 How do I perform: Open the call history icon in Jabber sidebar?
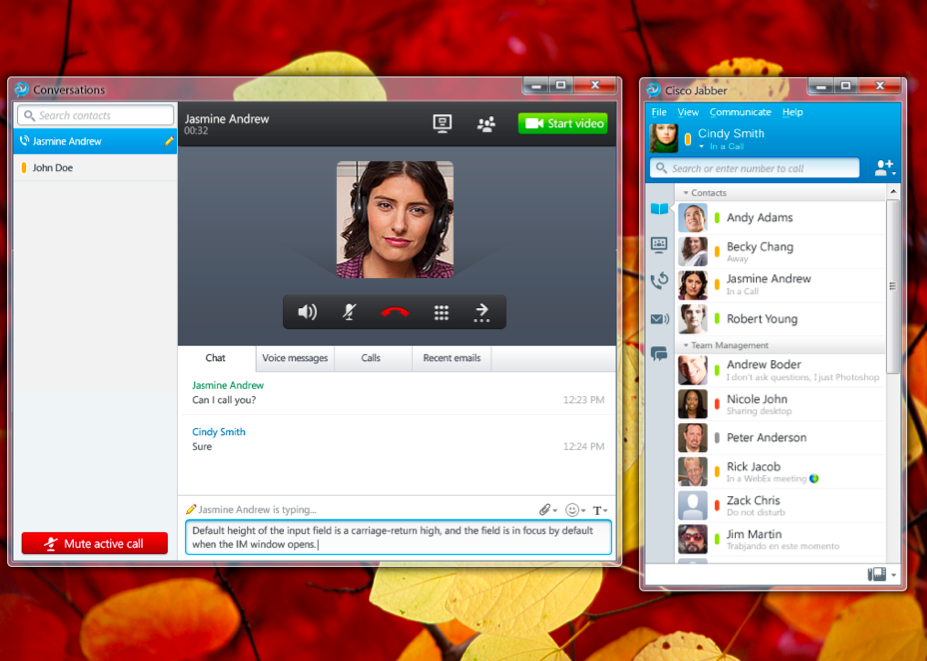659,280
